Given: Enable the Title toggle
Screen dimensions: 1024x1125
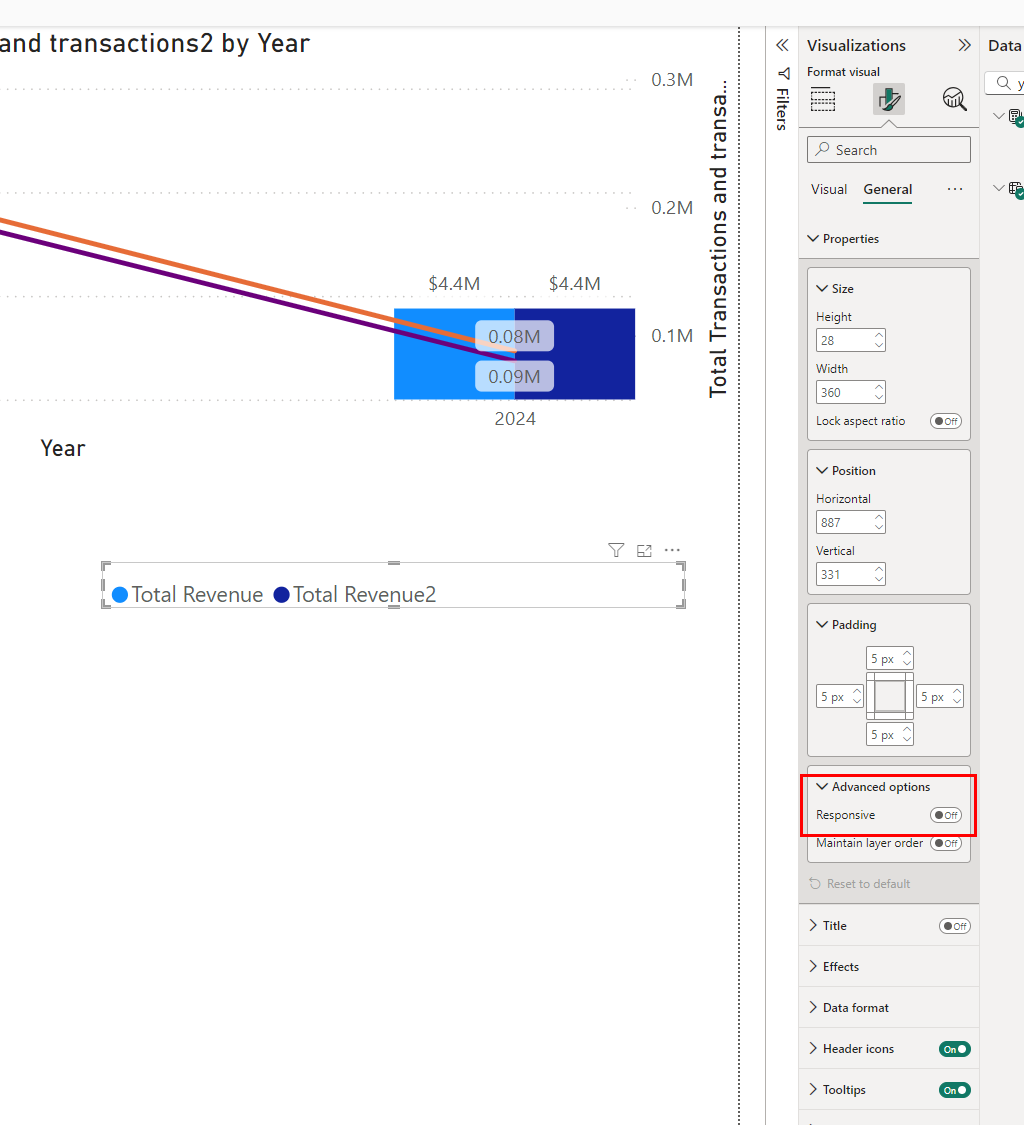Looking at the screenshot, I should coord(954,926).
